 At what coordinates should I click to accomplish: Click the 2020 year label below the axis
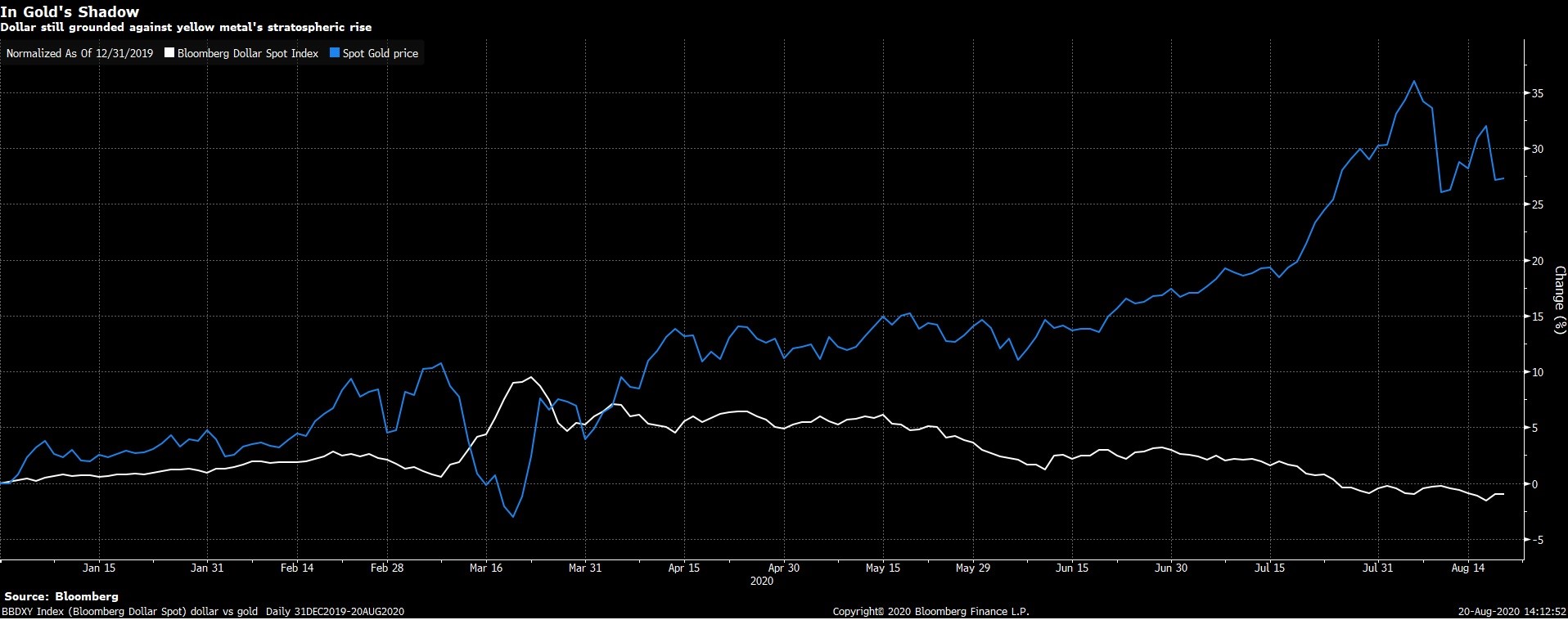click(761, 581)
